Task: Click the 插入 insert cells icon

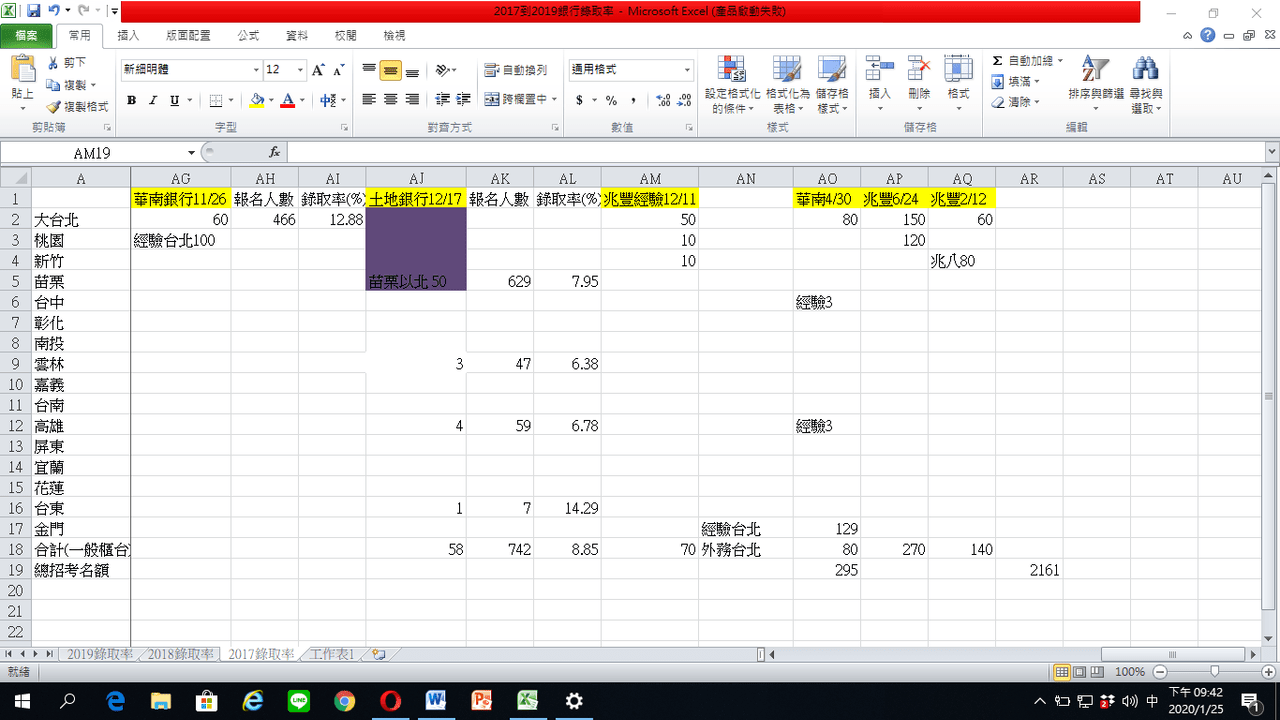Action: point(880,68)
